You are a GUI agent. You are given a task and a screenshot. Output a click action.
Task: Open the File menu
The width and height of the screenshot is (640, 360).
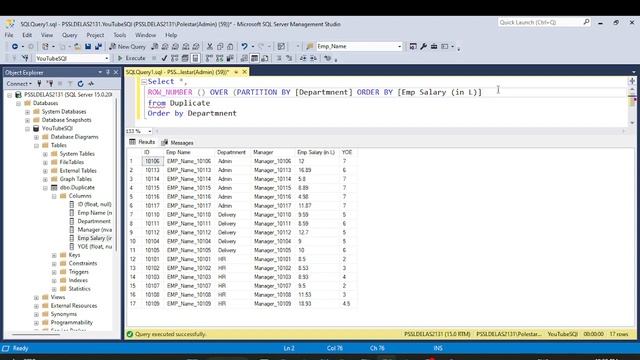tap(9, 35)
